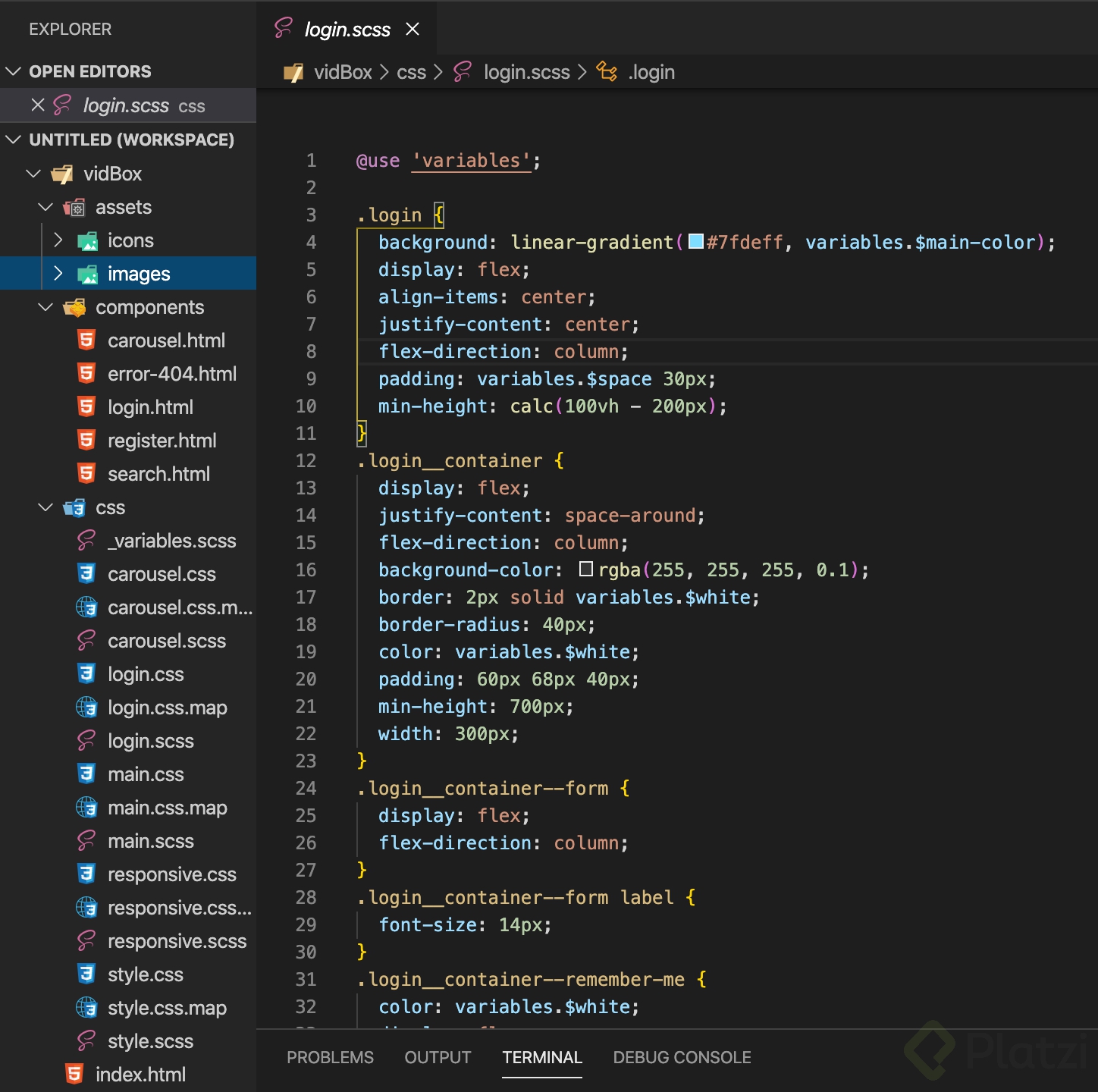Click HTML5 icon next to index.html
Screen dimensions: 1098x1092
74,1075
